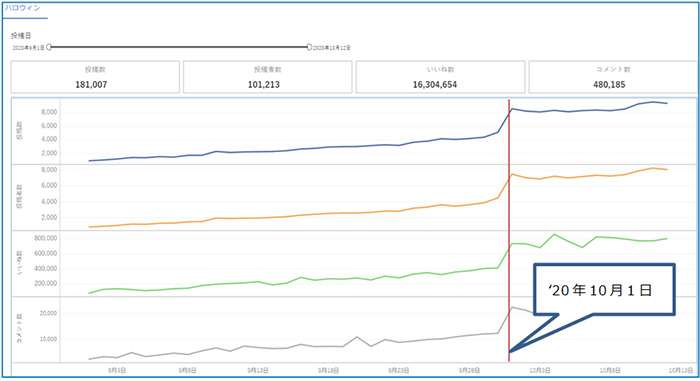
Task: Click the いいね数 16,304,654 summary card
Action: [440, 77]
